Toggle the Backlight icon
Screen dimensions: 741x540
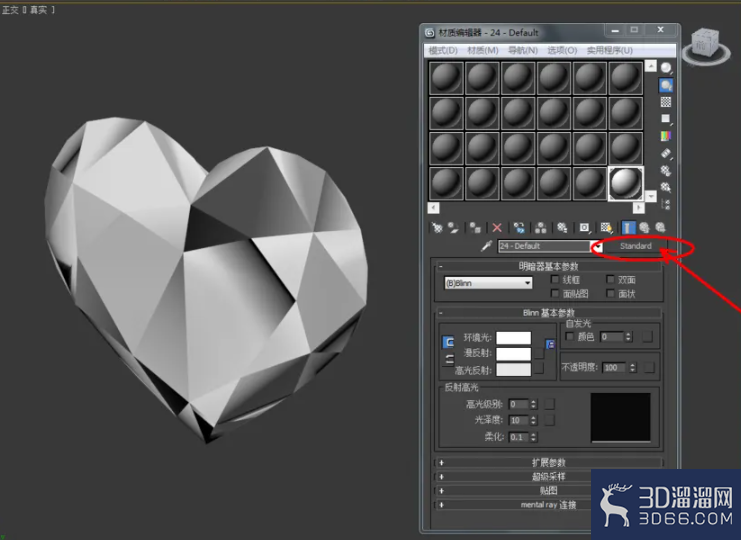tap(666, 85)
